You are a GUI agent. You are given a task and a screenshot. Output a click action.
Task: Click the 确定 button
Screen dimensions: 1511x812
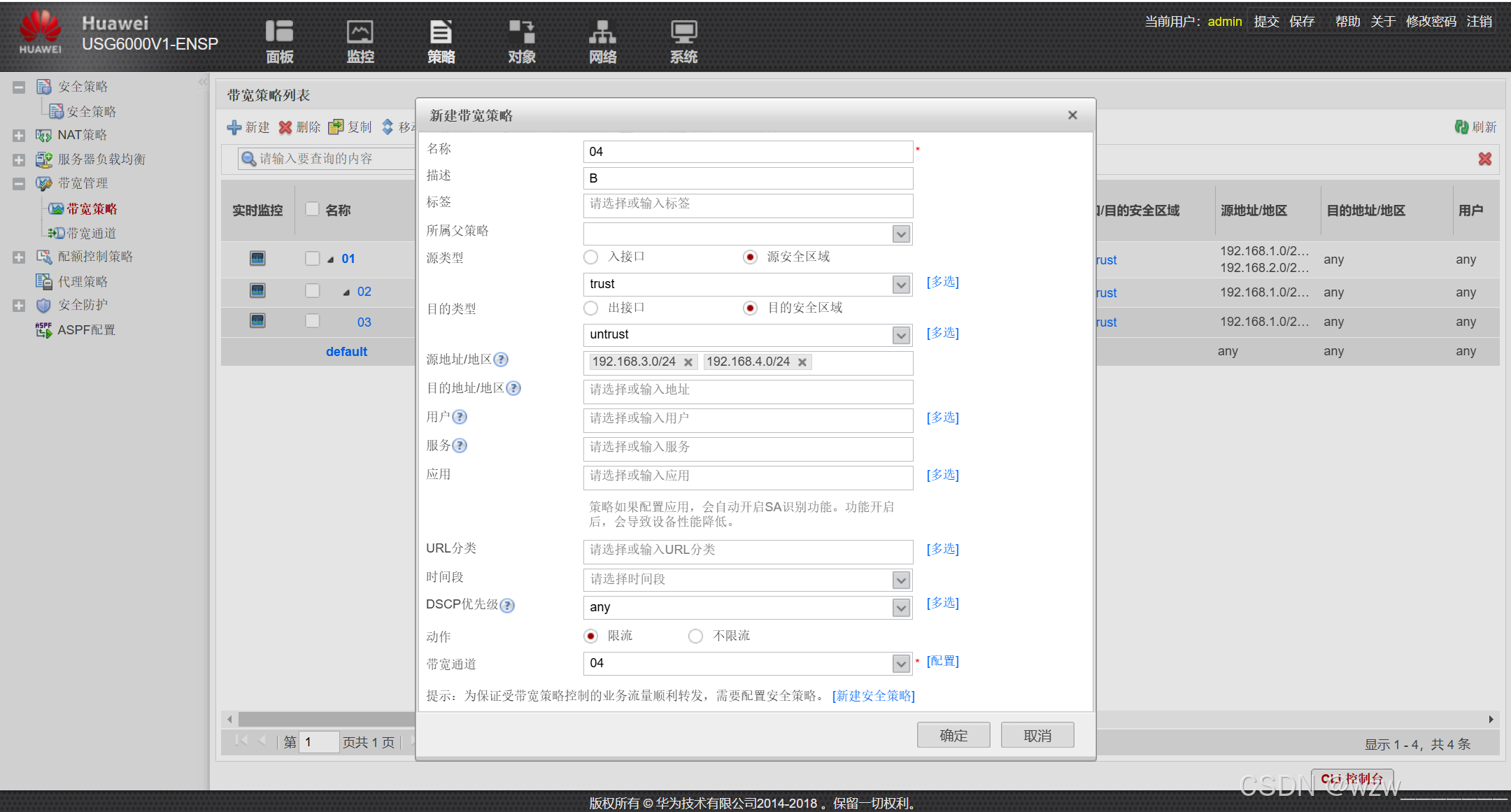953,735
